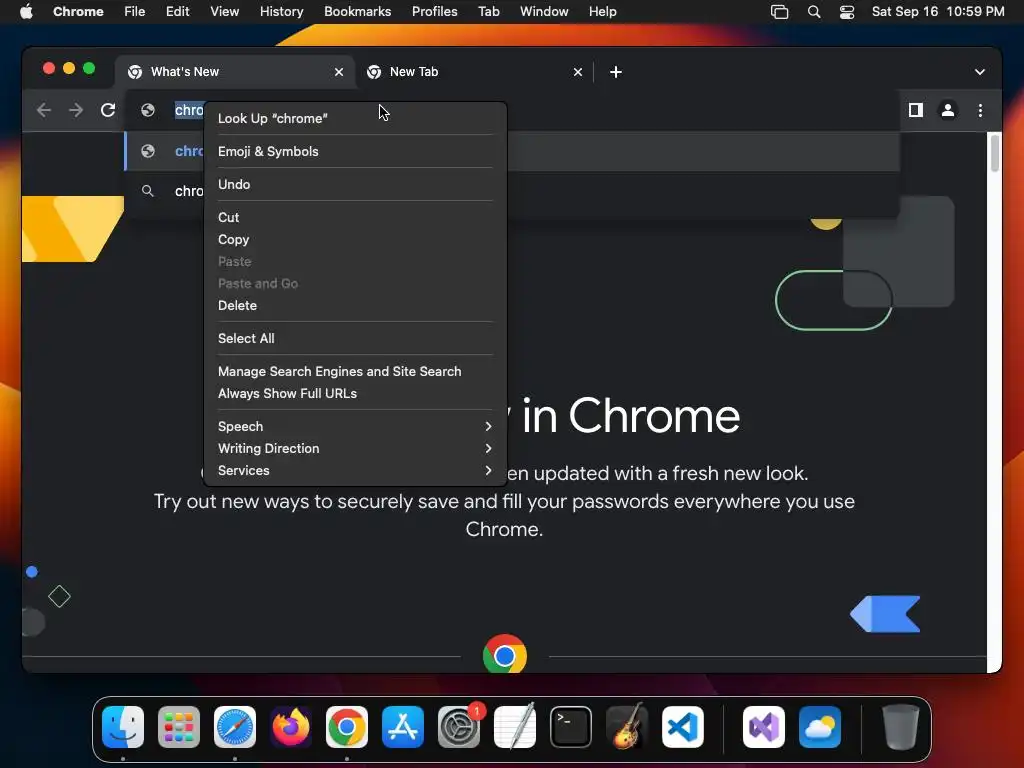Open Control Center in the menu bar
The image size is (1024, 768).
[847, 12]
